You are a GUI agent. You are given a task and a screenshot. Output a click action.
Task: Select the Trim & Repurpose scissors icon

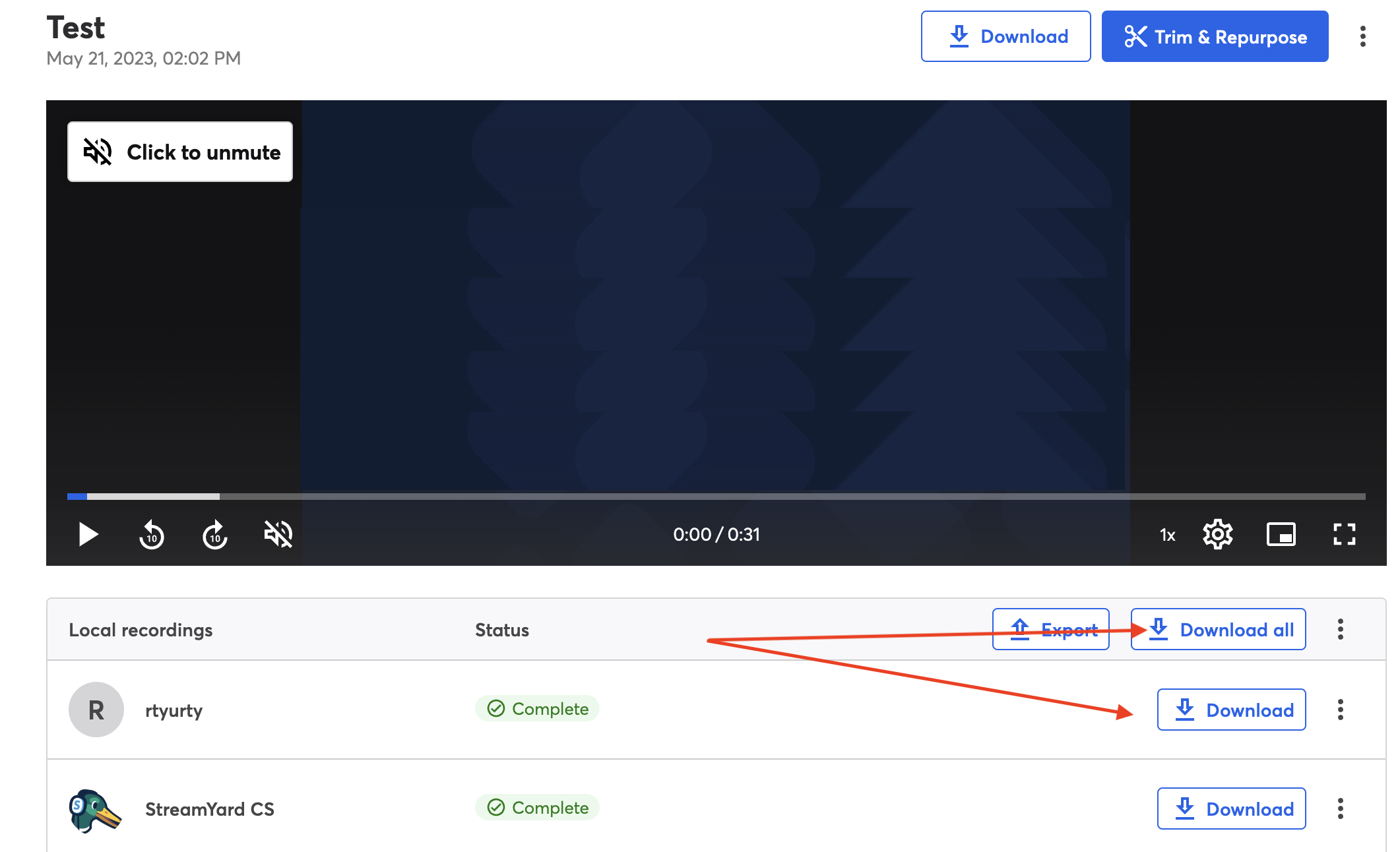1135,36
